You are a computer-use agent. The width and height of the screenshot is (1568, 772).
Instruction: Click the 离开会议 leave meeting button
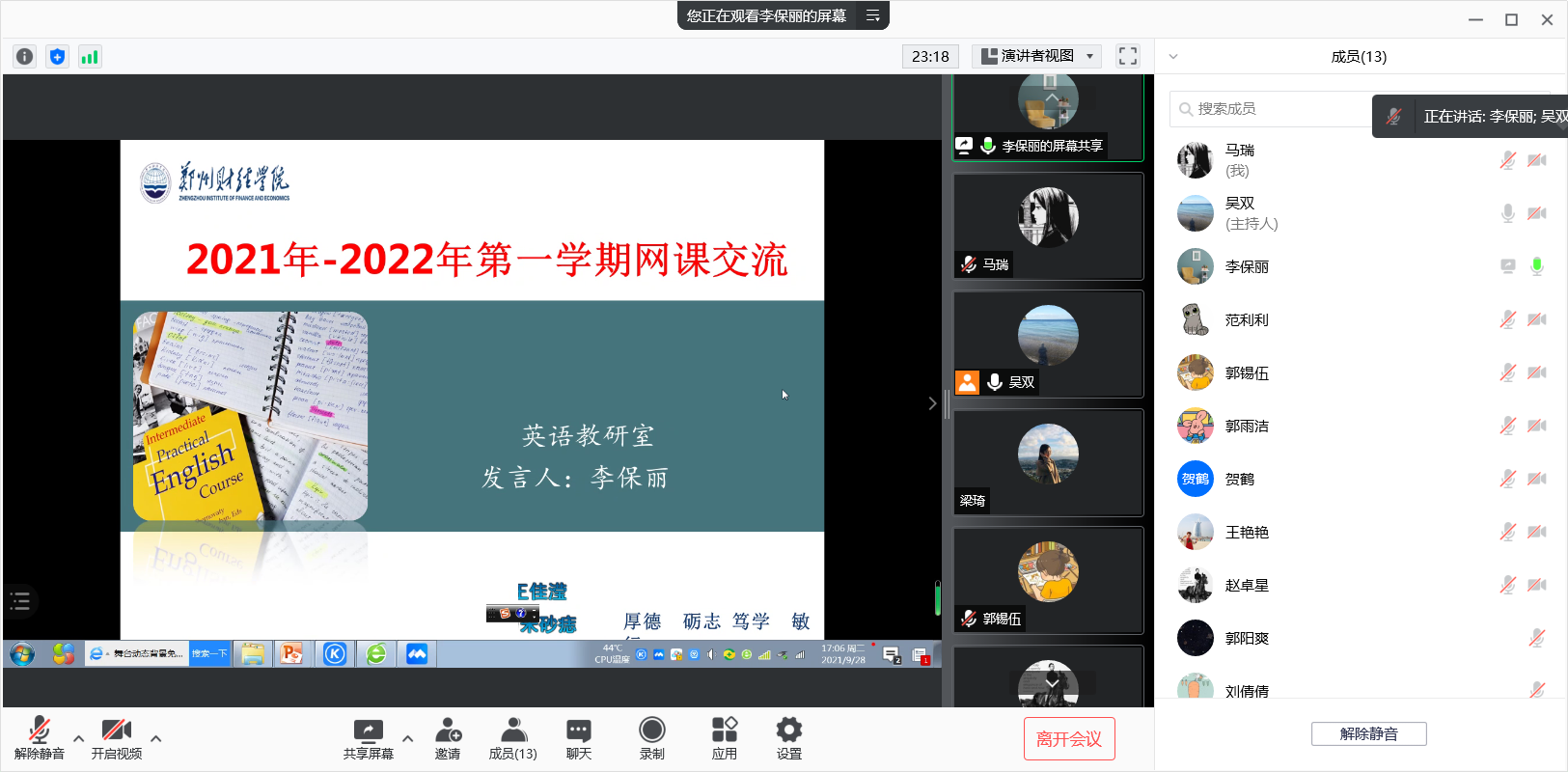pos(1068,739)
